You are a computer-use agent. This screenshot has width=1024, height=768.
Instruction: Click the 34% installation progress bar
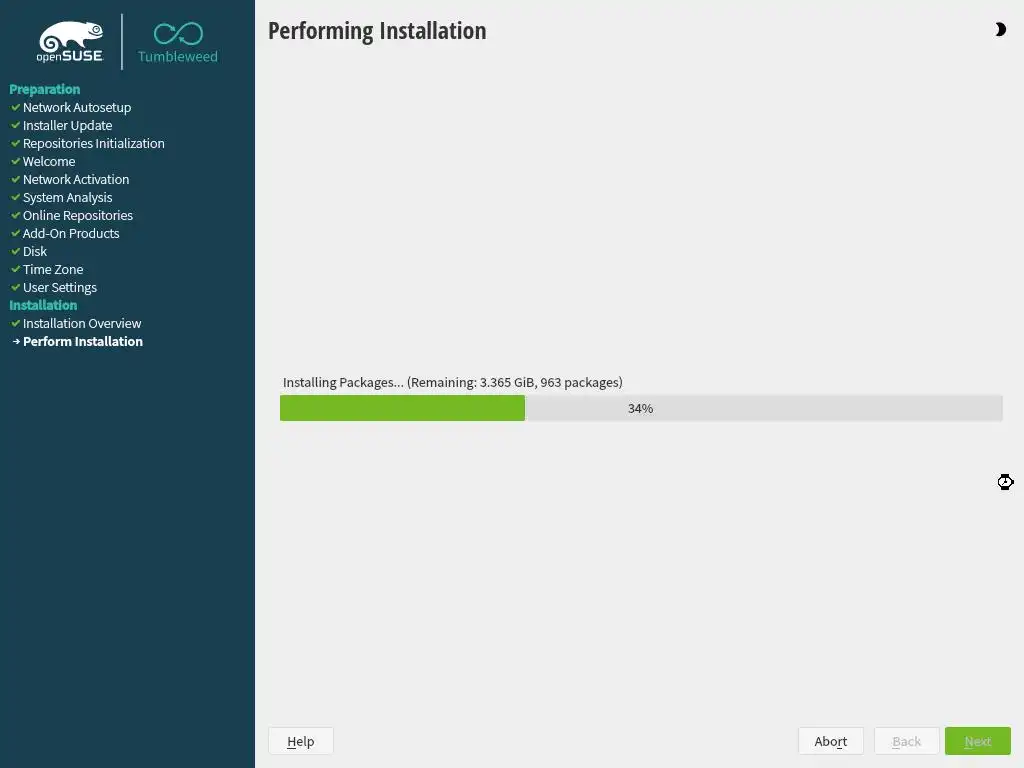[x=641, y=408]
